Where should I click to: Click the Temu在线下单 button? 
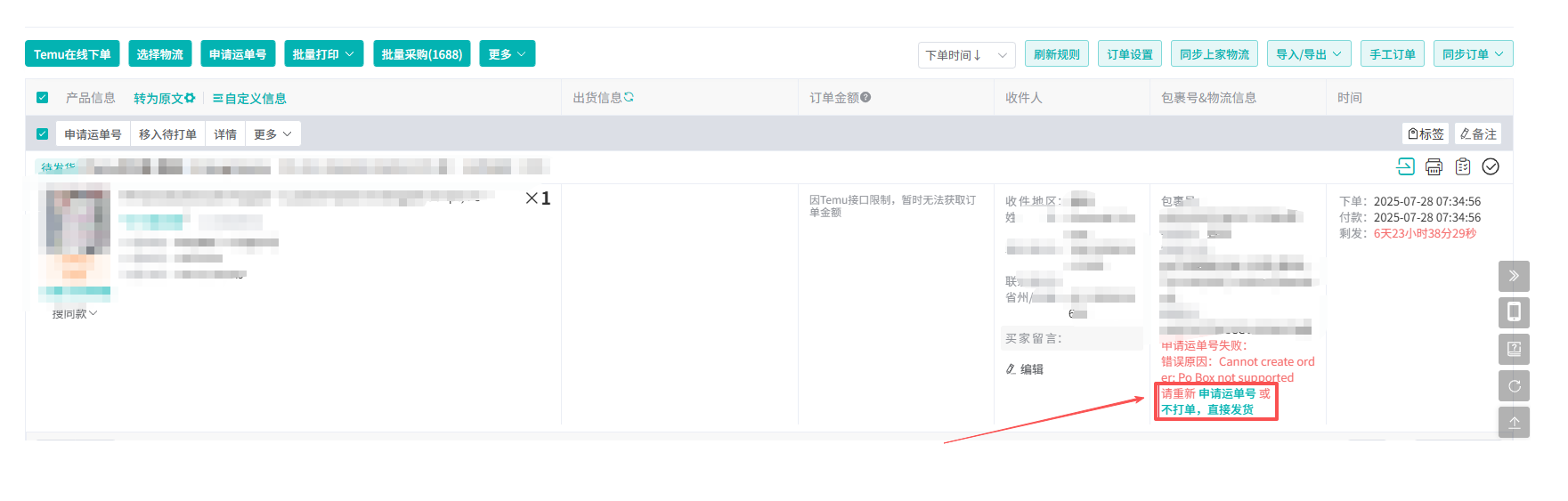(x=72, y=54)
